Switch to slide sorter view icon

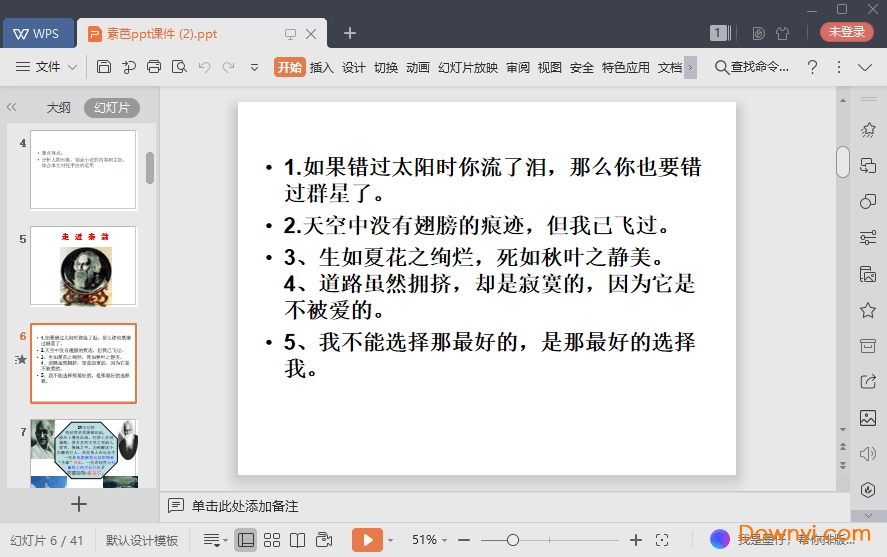[x=272, y=540]
